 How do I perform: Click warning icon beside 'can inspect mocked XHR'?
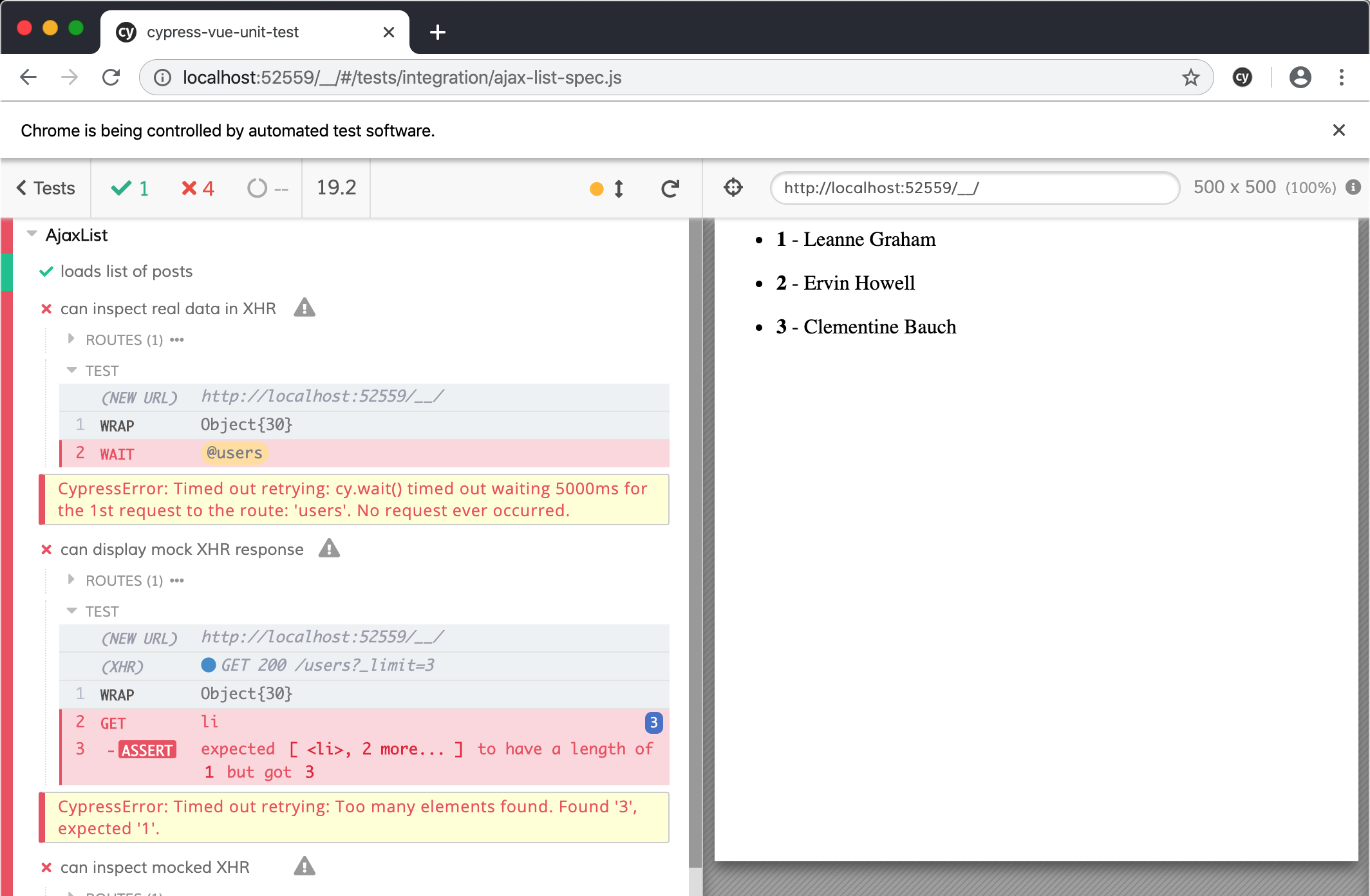305,866
